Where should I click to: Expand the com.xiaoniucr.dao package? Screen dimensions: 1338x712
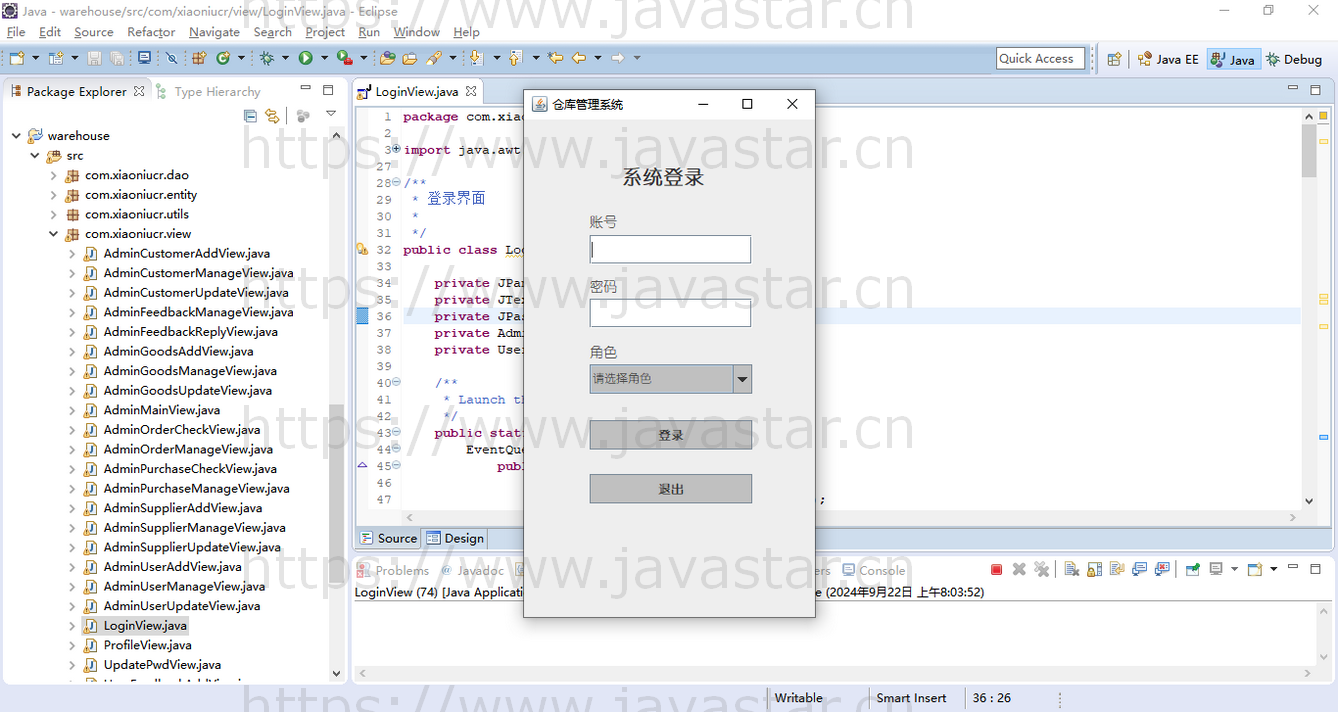(54, 175)
